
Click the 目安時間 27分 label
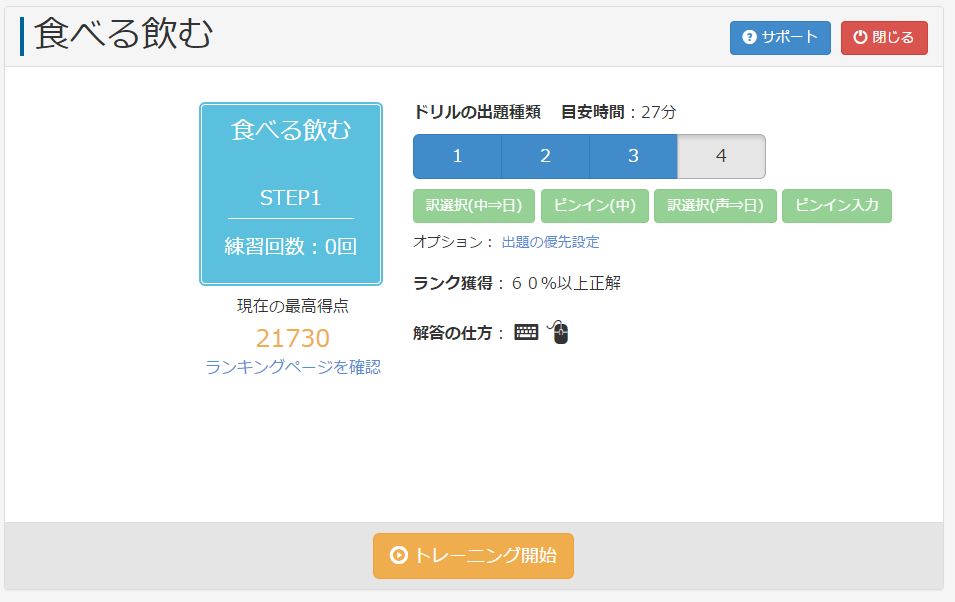coord(618,112)
